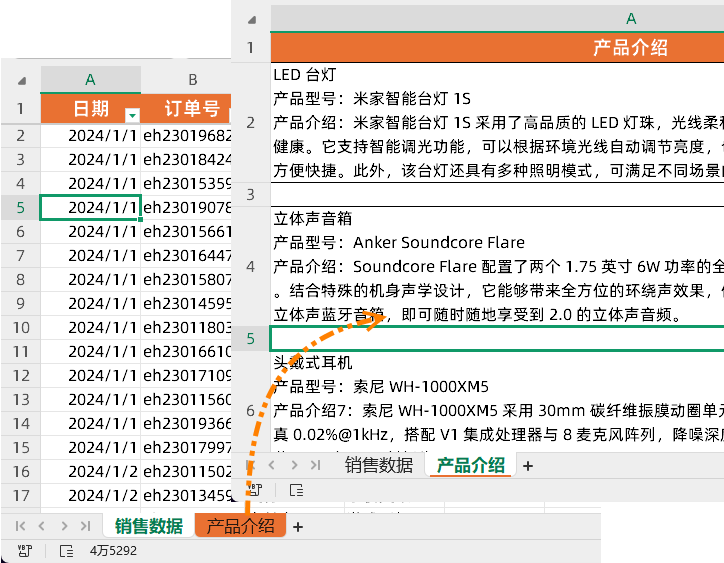Viewport: 724px width, 563px height.
Task: Click the 头戴式耳机 description cell
Action: pos(497,402)
